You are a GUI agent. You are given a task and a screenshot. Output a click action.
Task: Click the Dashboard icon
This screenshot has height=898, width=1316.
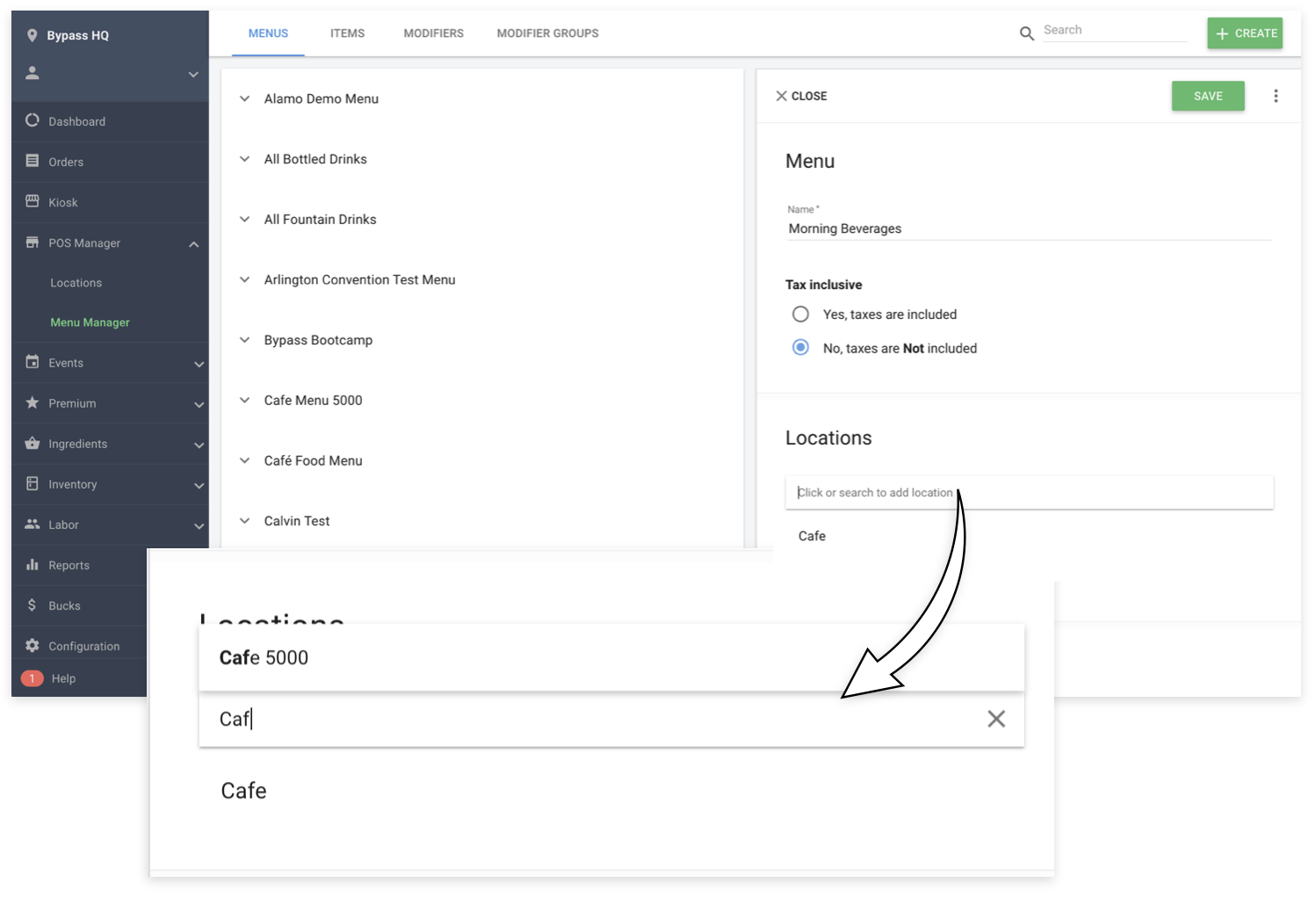click(x=33, y=120)
